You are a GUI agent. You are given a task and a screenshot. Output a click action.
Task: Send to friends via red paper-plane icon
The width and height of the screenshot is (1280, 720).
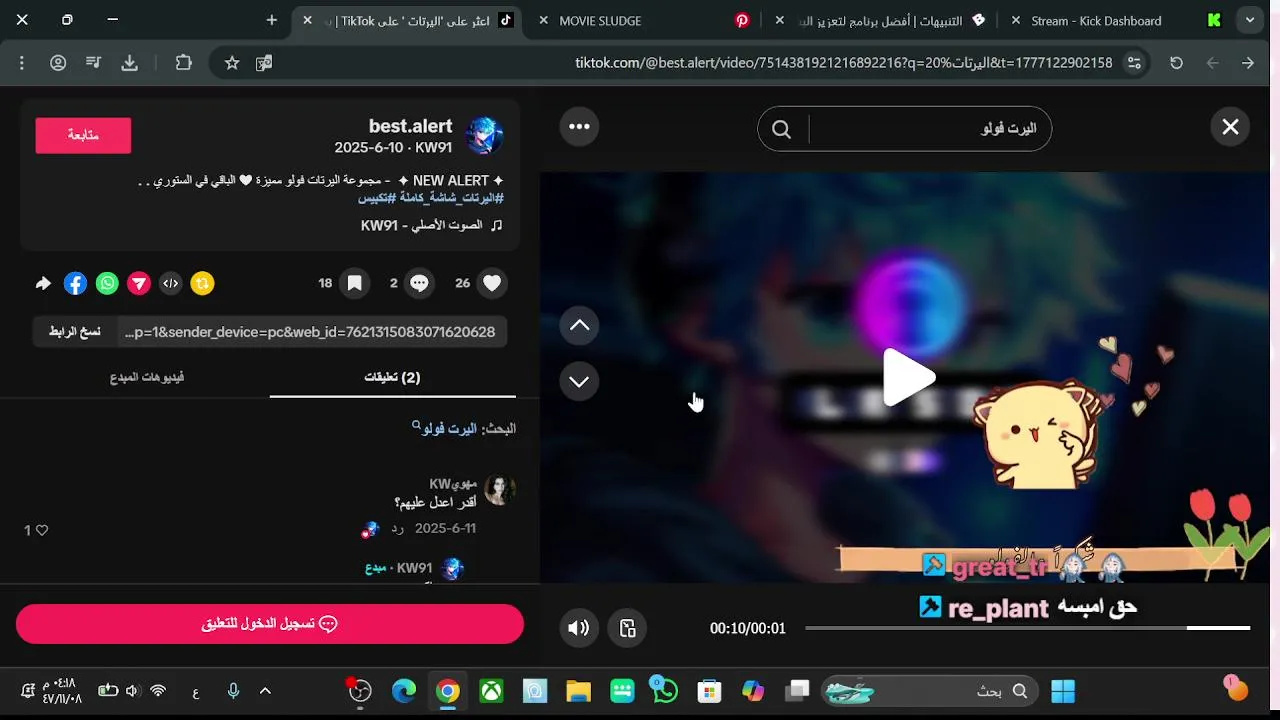coord(139,283)
